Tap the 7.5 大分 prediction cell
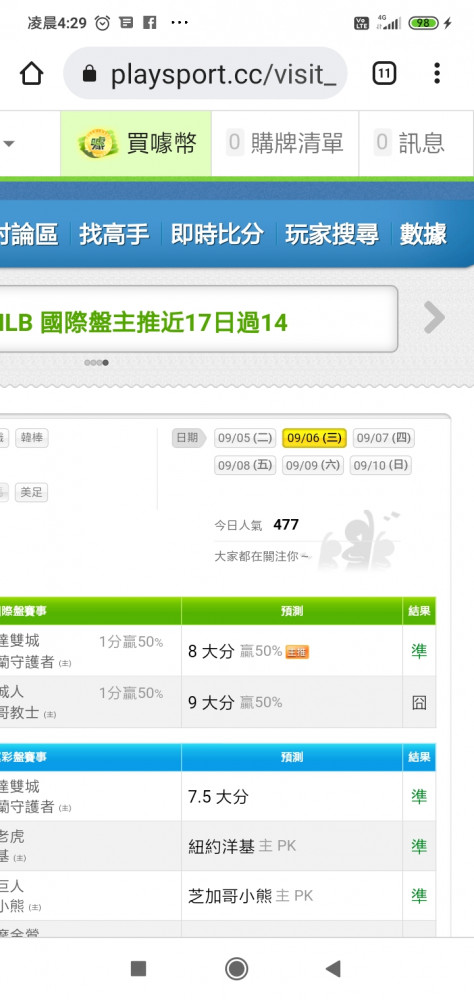The width and height of the screenshot is (474, 1000). (292, 796)
